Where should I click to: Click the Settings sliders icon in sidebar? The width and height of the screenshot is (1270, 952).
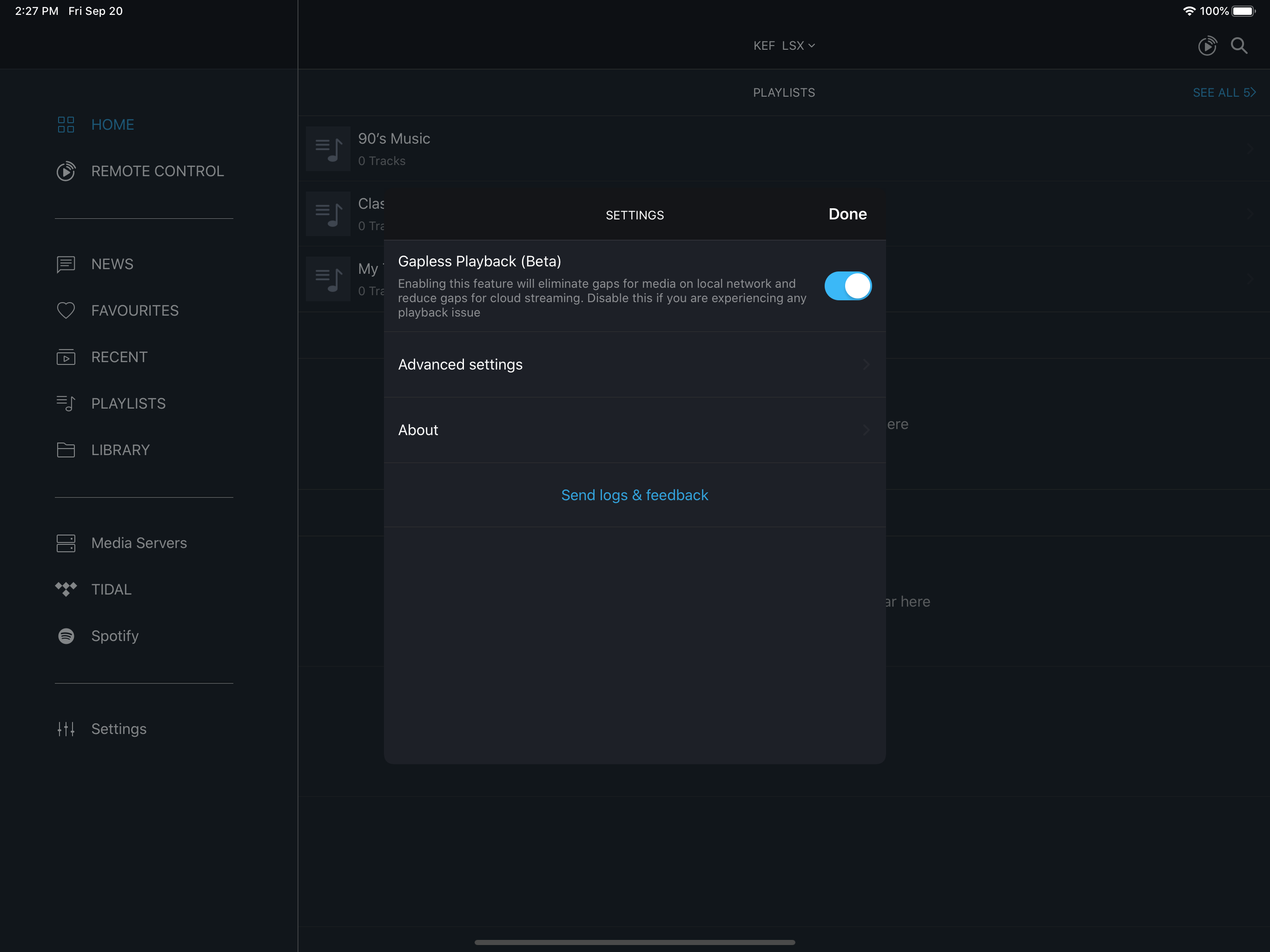[x=66, y=728]
